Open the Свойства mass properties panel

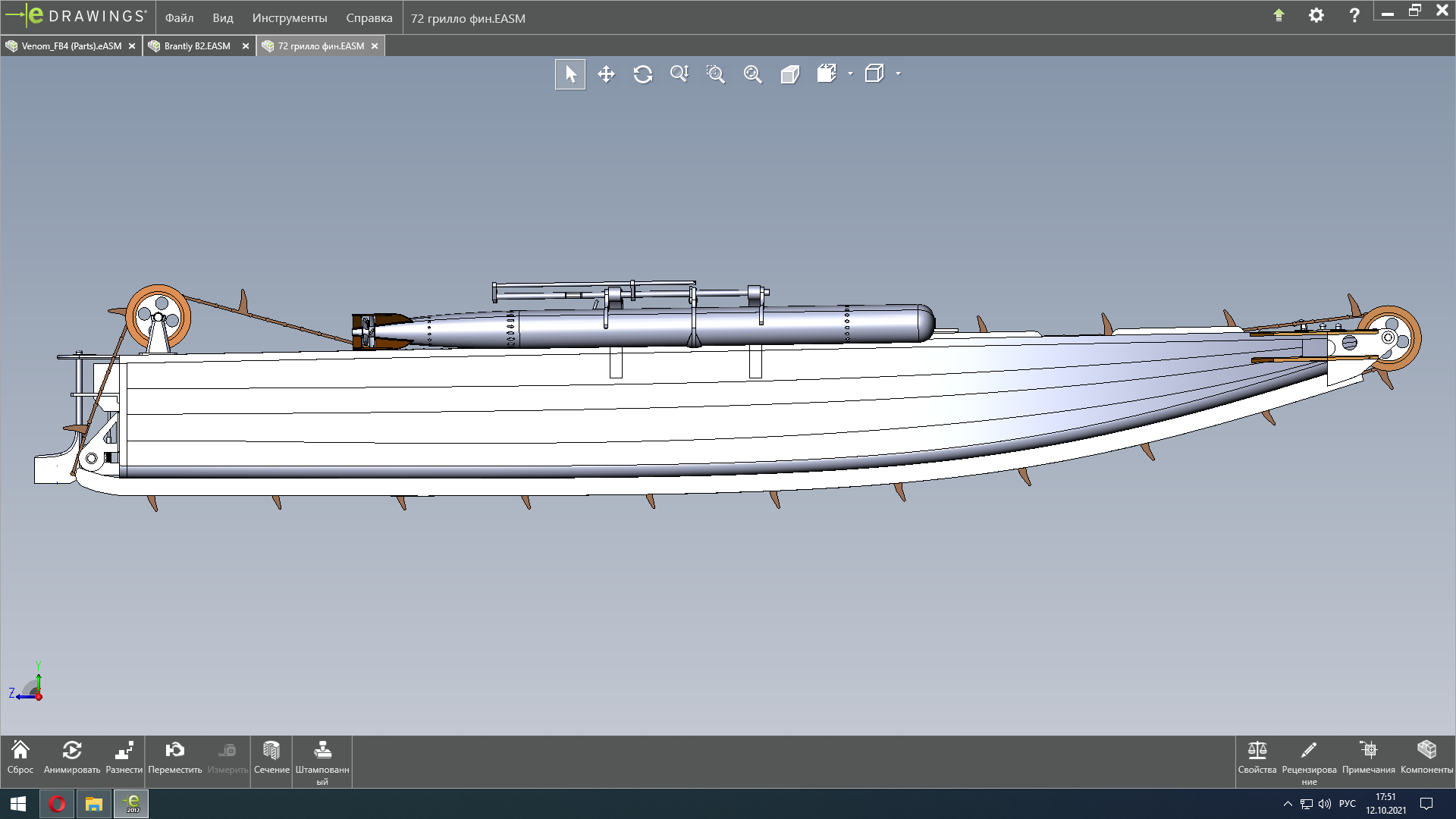tap(1257, 758)
